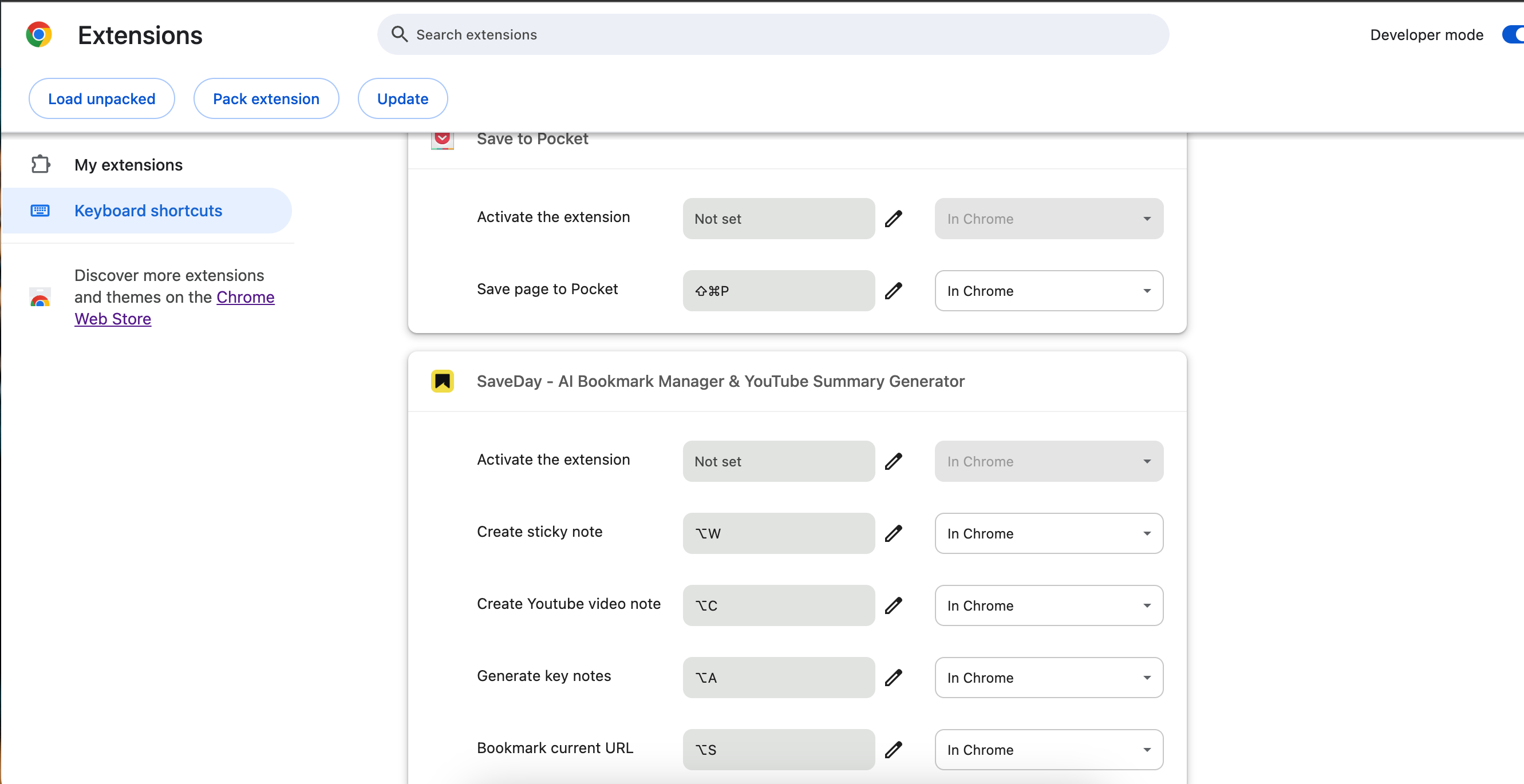Viewport: 1524px width, 784px height.
Task: Edit 'Create Youtube video note' shortcut pencil
Action: click(893, 605)
